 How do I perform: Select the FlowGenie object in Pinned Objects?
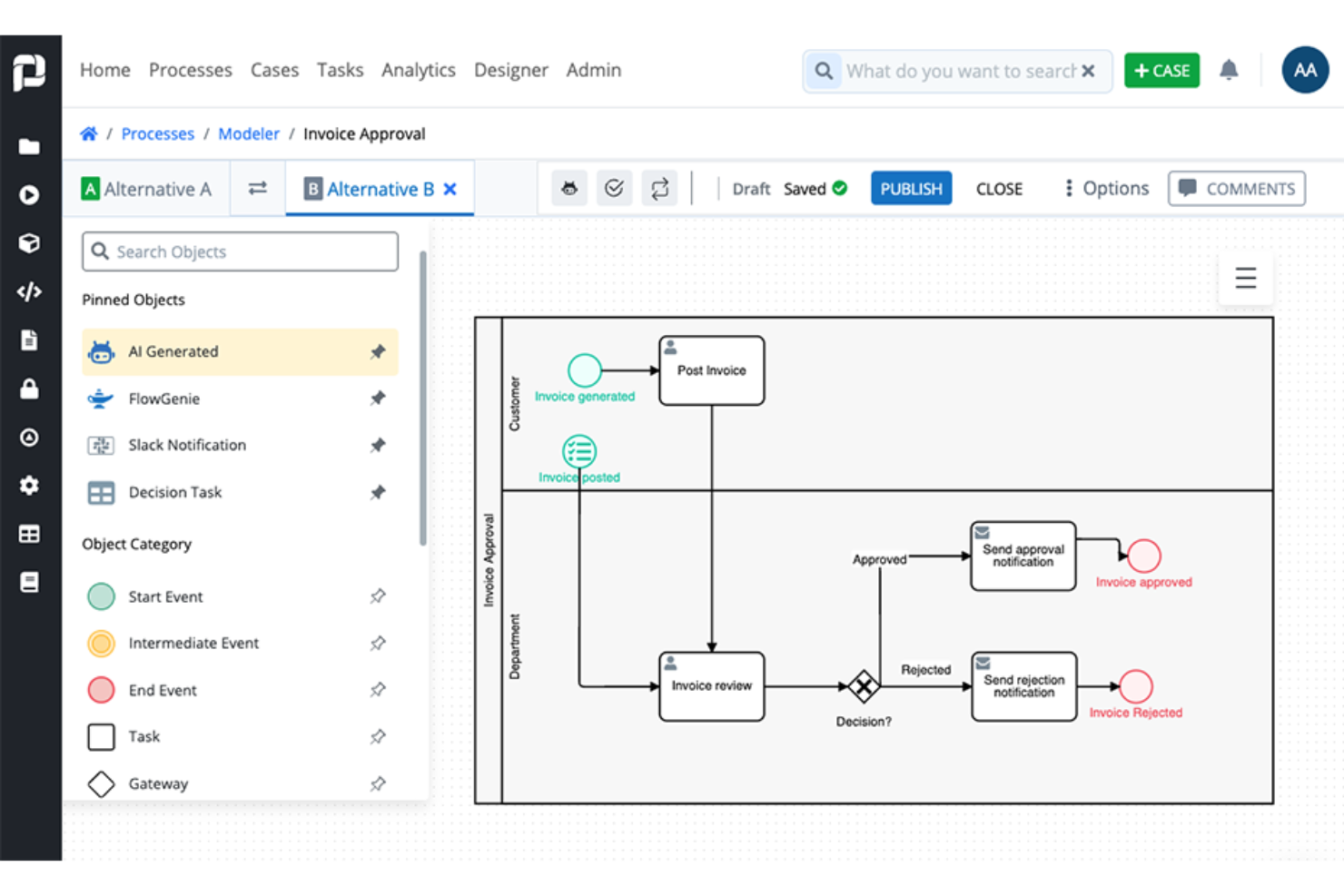[164, 399]
